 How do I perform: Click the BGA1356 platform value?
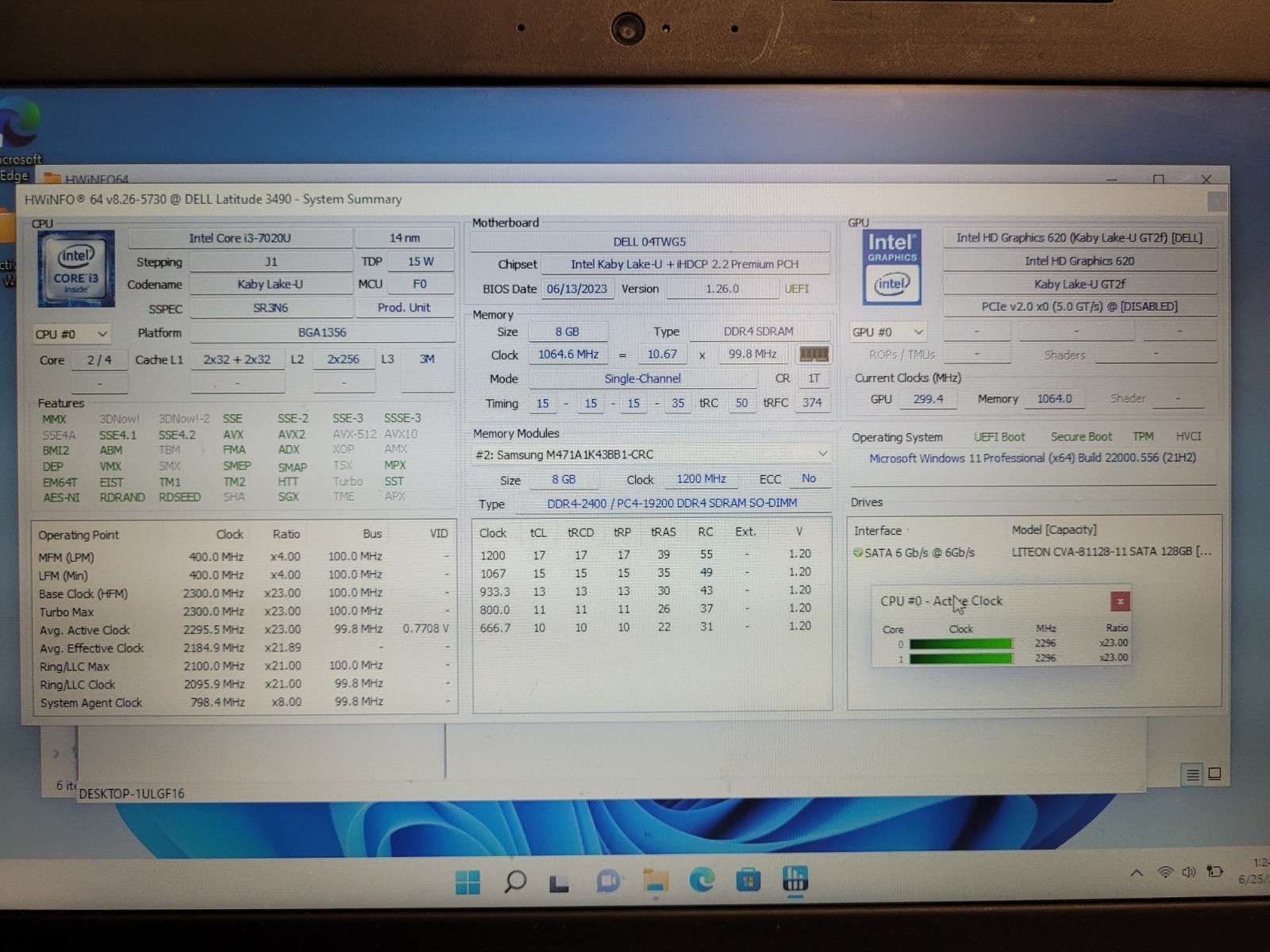coord(322,332)
